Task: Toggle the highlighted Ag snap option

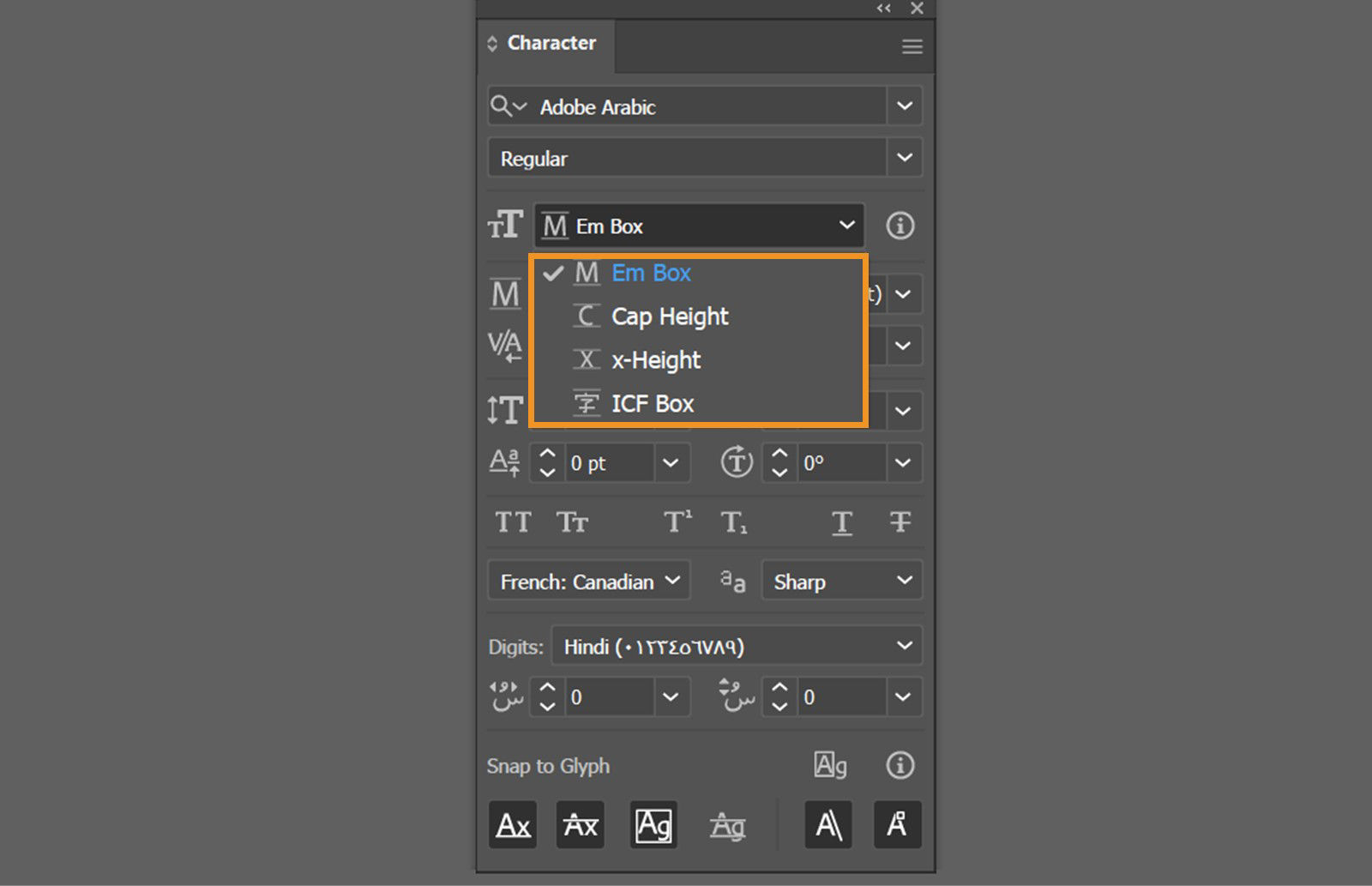Action: tap(653, 824)
